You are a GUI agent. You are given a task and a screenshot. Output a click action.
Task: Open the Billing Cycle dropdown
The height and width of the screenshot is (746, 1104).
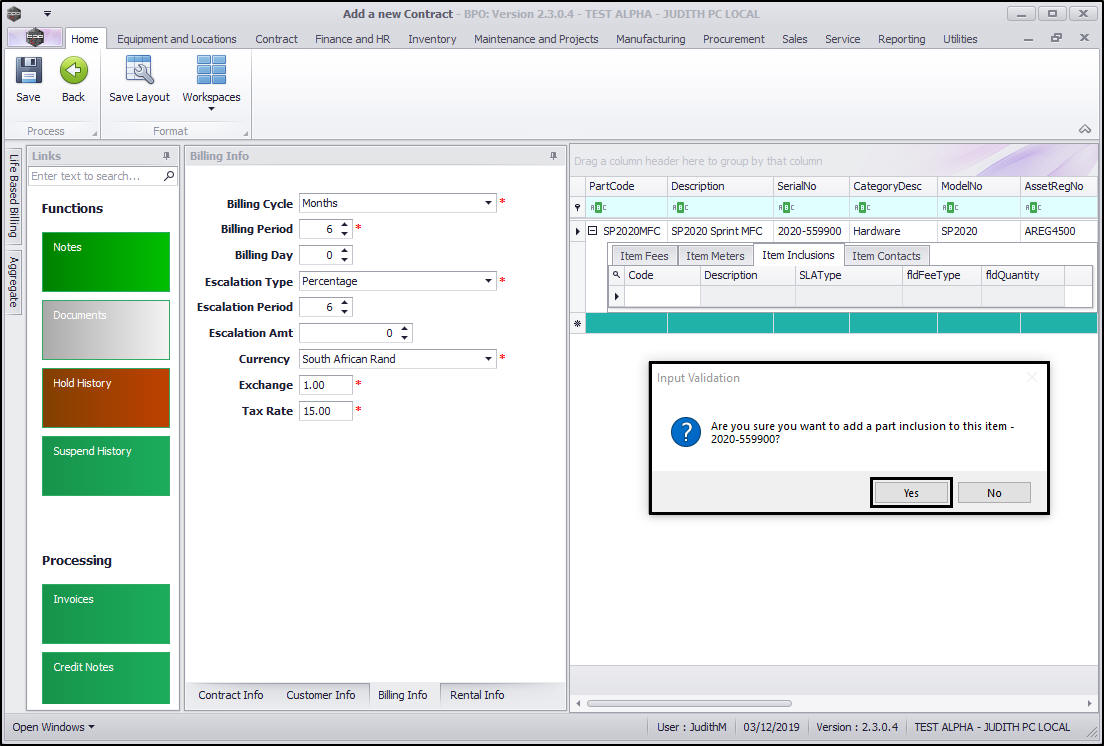[x=489, y=203]
